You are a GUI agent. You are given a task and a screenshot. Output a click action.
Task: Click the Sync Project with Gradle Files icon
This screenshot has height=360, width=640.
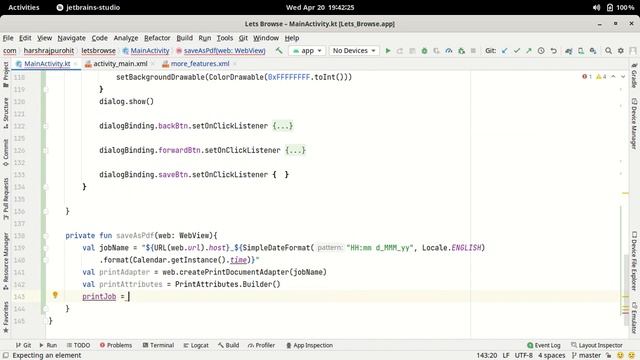click(568, 51)
